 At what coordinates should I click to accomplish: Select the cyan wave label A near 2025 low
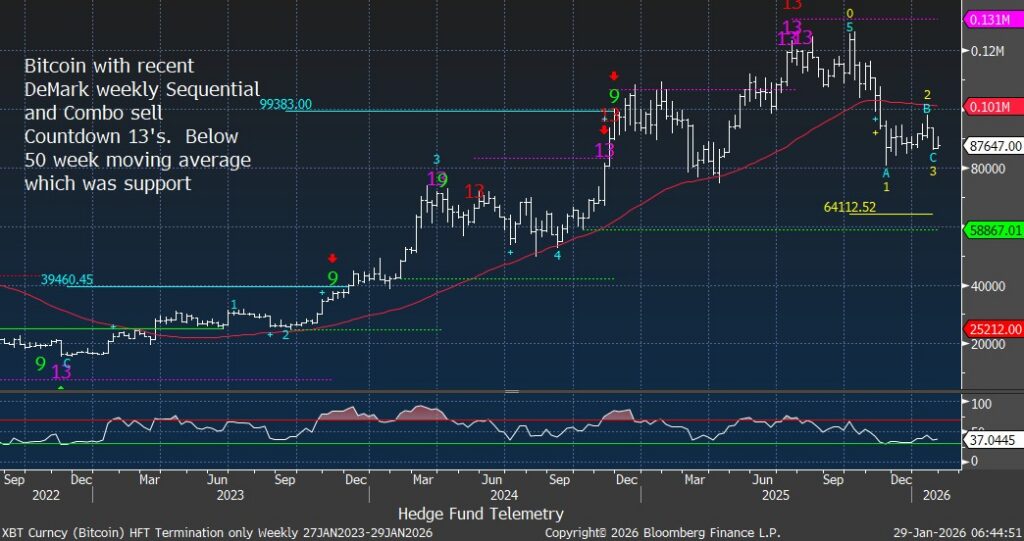click(x=886, y=173)
